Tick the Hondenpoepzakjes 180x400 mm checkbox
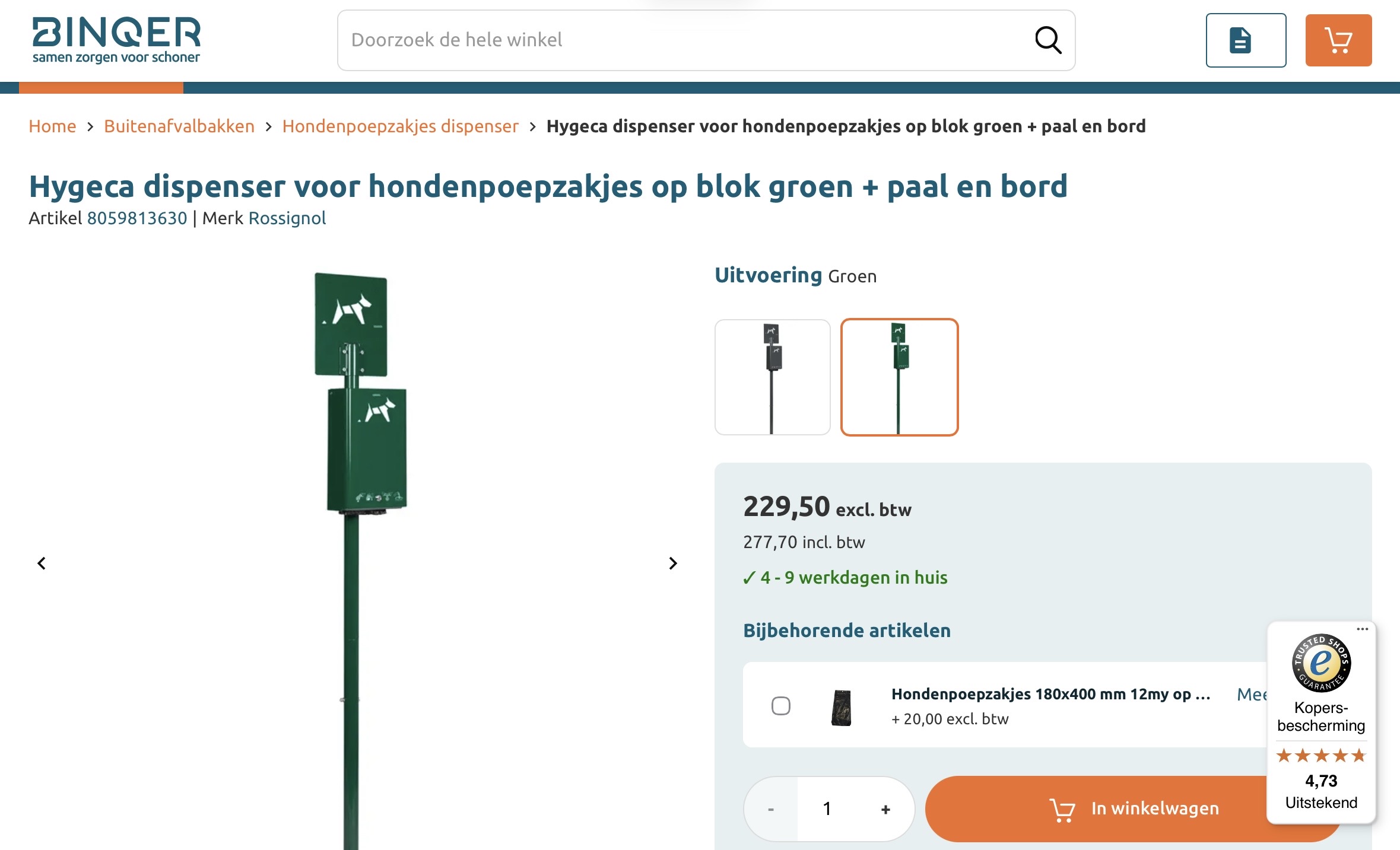Screen dimensions: 1400x850 780,706
